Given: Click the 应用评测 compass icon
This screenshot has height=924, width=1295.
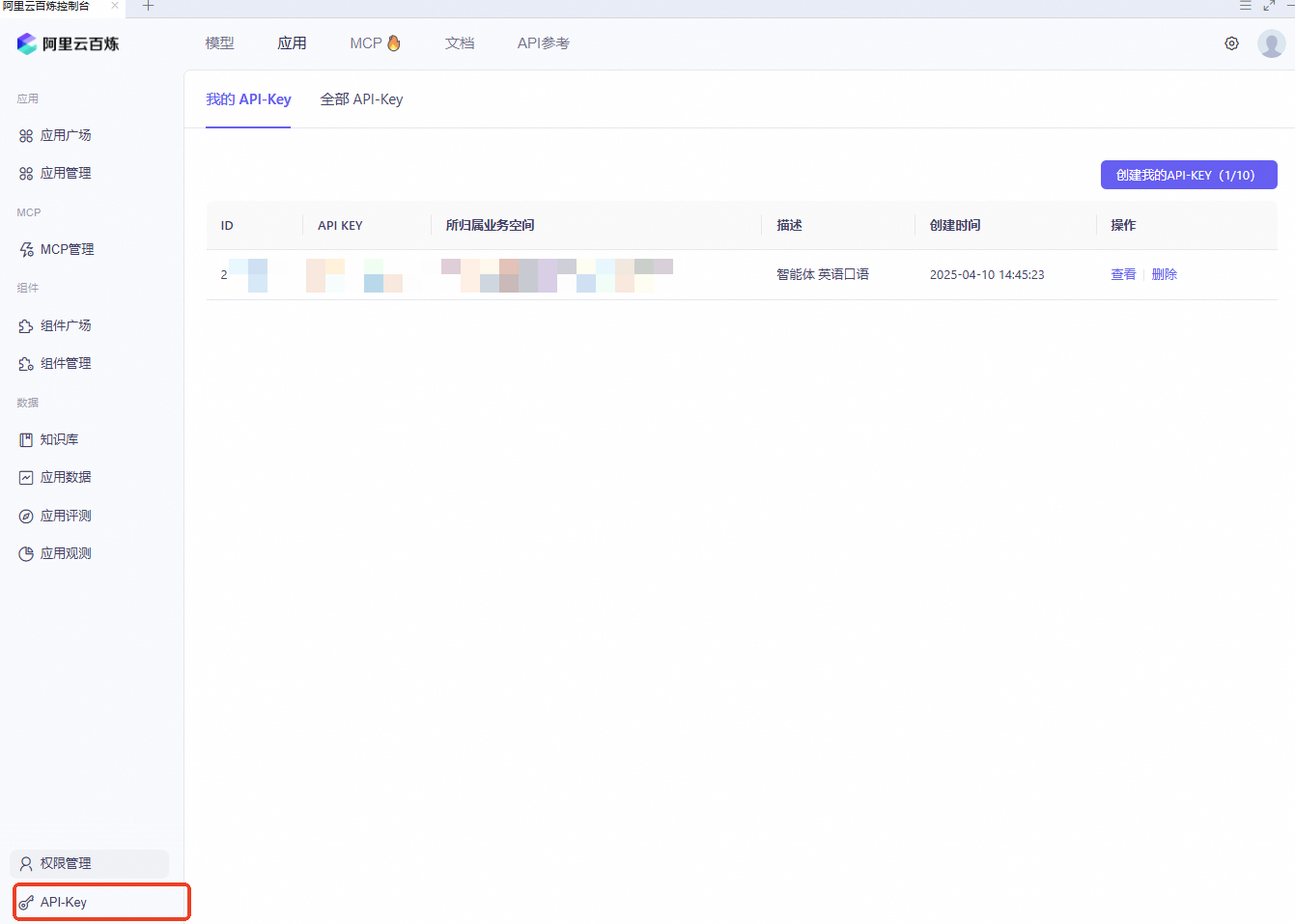Looking at the screenshot, I should (x=26, y=517).
